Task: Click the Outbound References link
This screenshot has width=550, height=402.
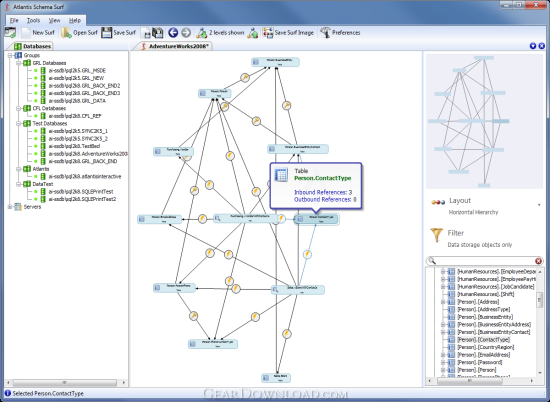Action: pyautogui.click(x=325, y=200)
